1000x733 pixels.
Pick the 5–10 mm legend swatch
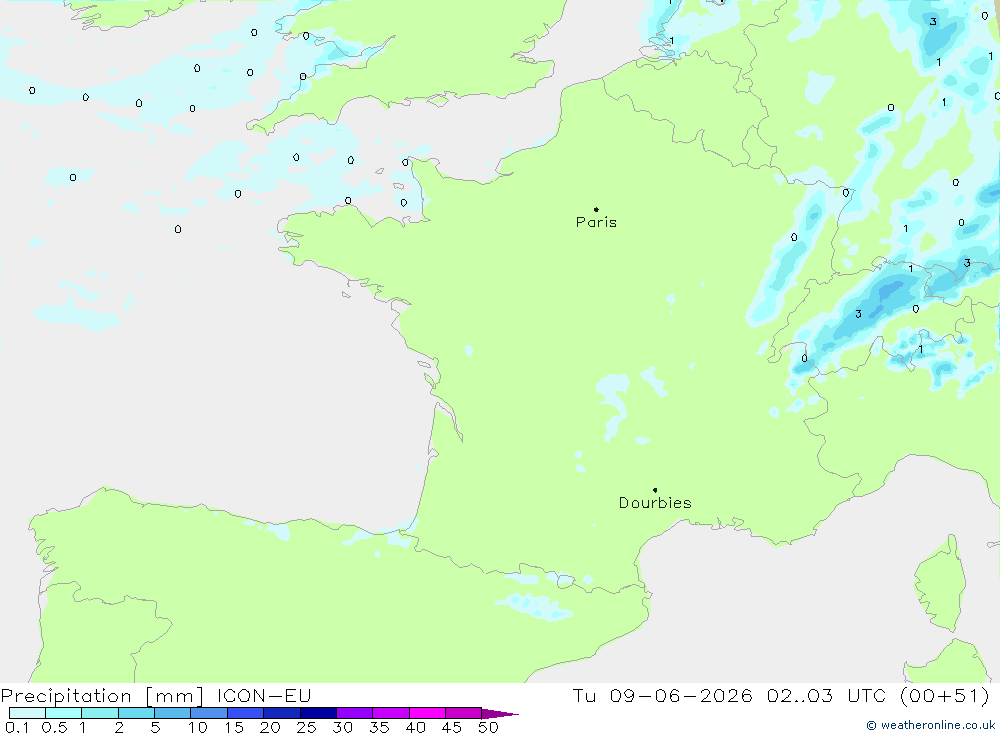[173, 713]
